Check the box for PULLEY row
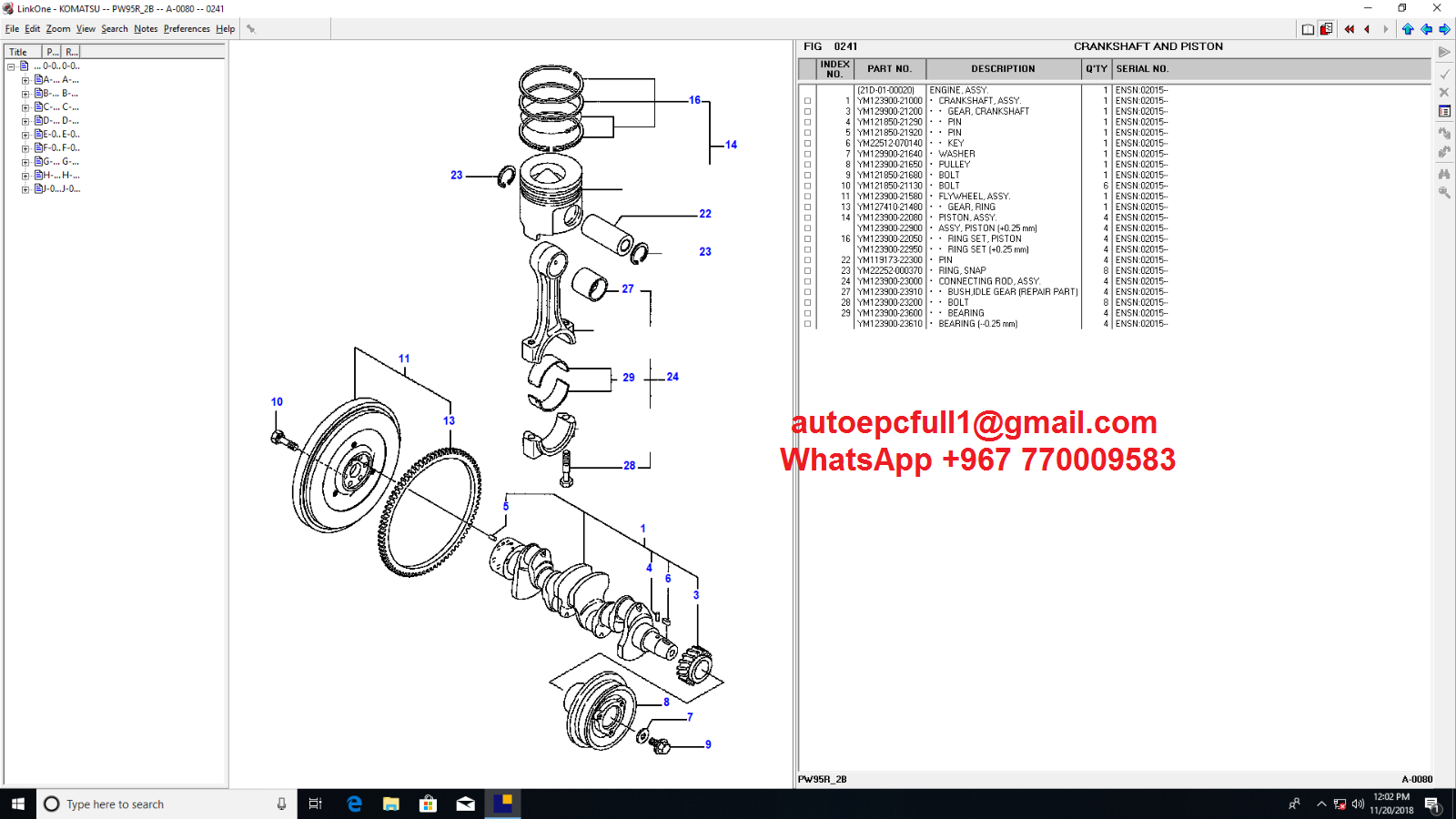 [807, 165]
